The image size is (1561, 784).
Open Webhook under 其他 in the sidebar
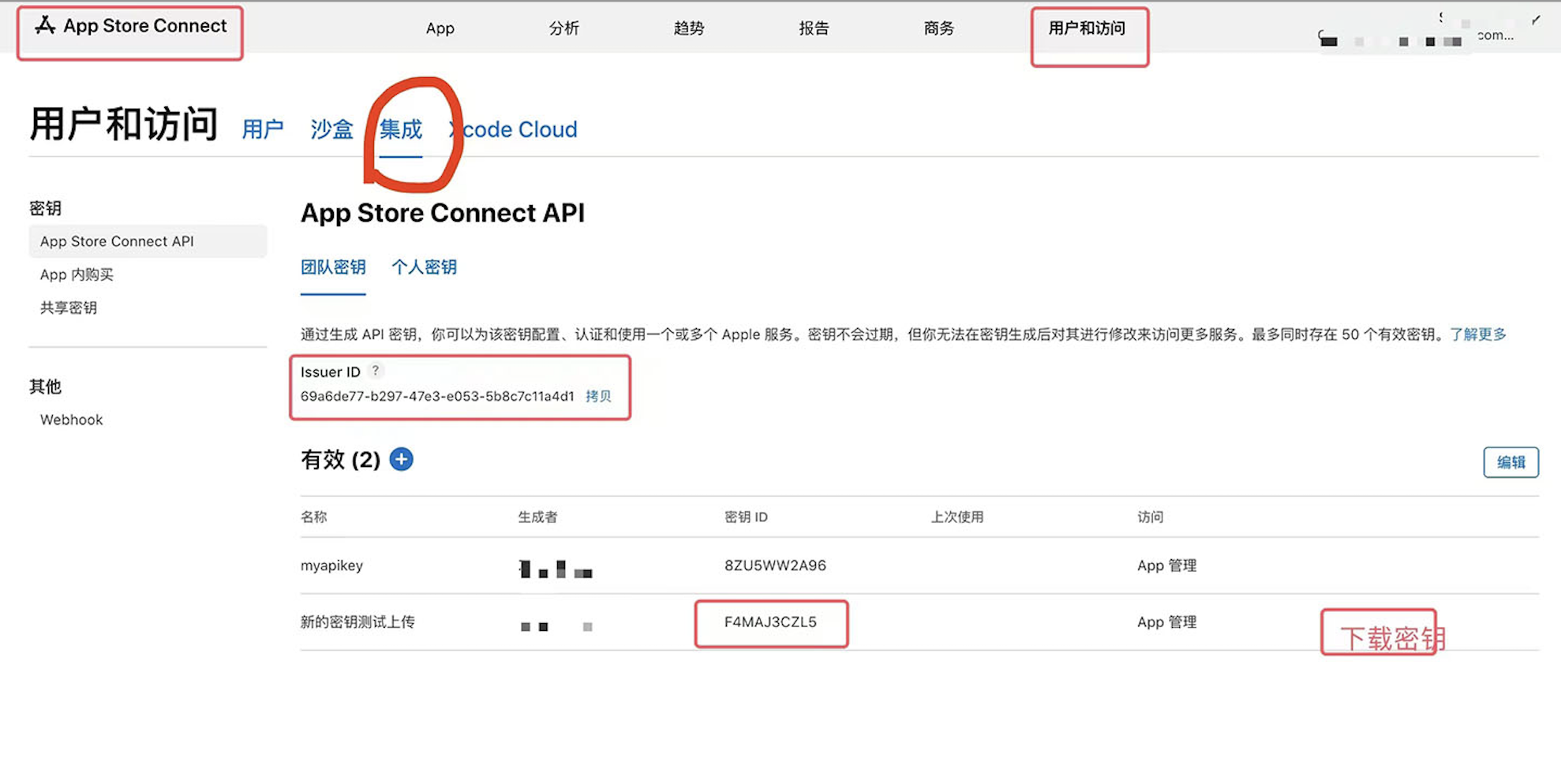(x=70, y=419)
